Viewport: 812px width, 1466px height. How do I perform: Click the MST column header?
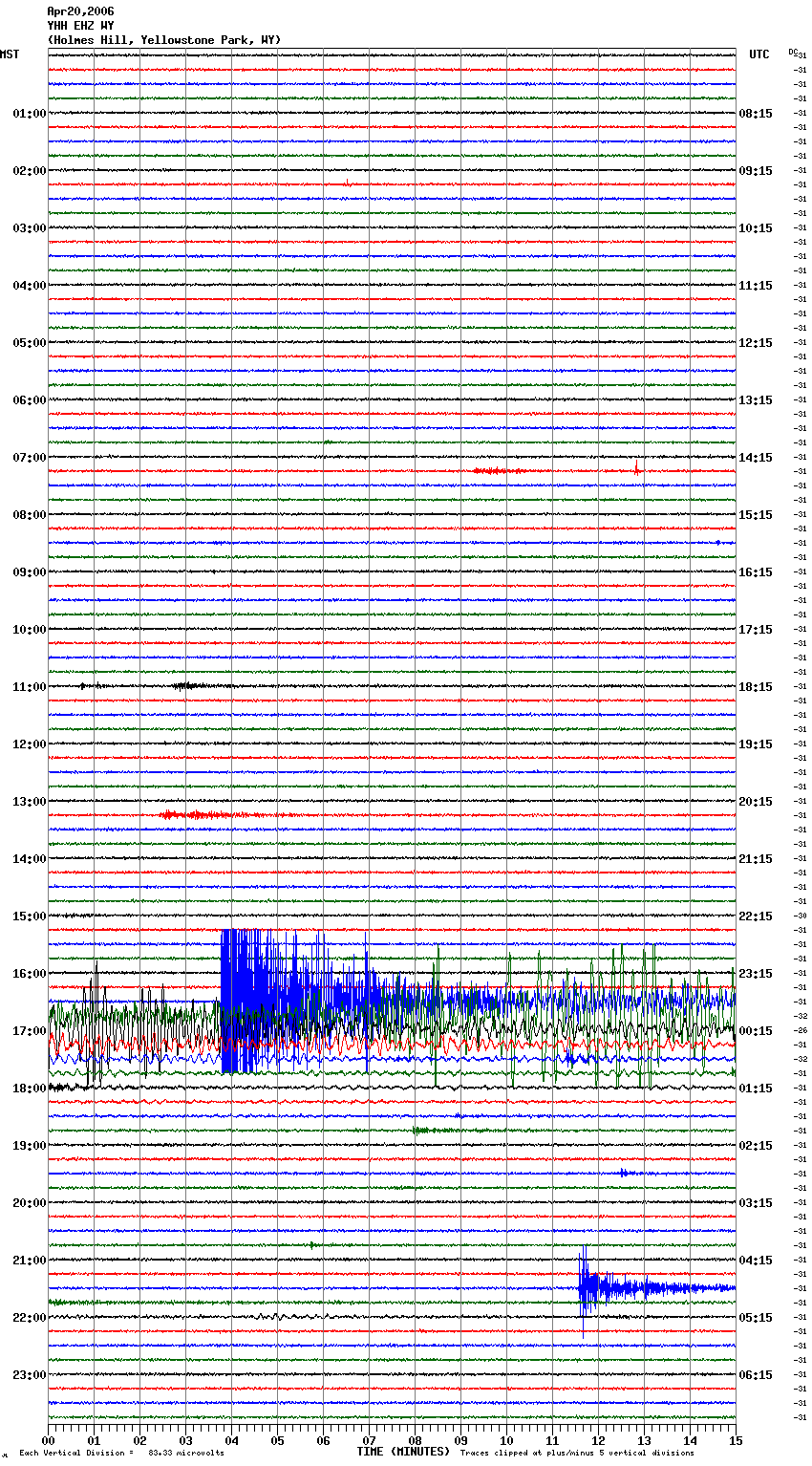10,54
